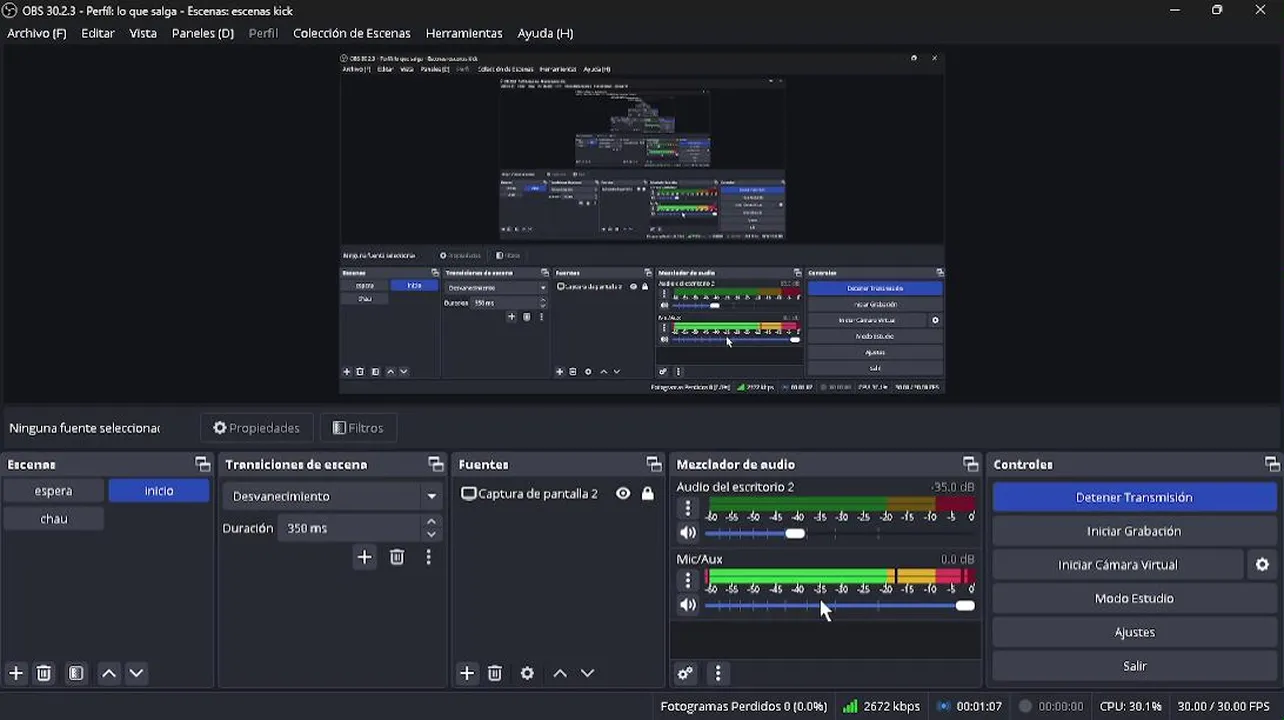Adjust Mic/Aux volume slider handle
The image size is (1284, 720).
point(965,606)
